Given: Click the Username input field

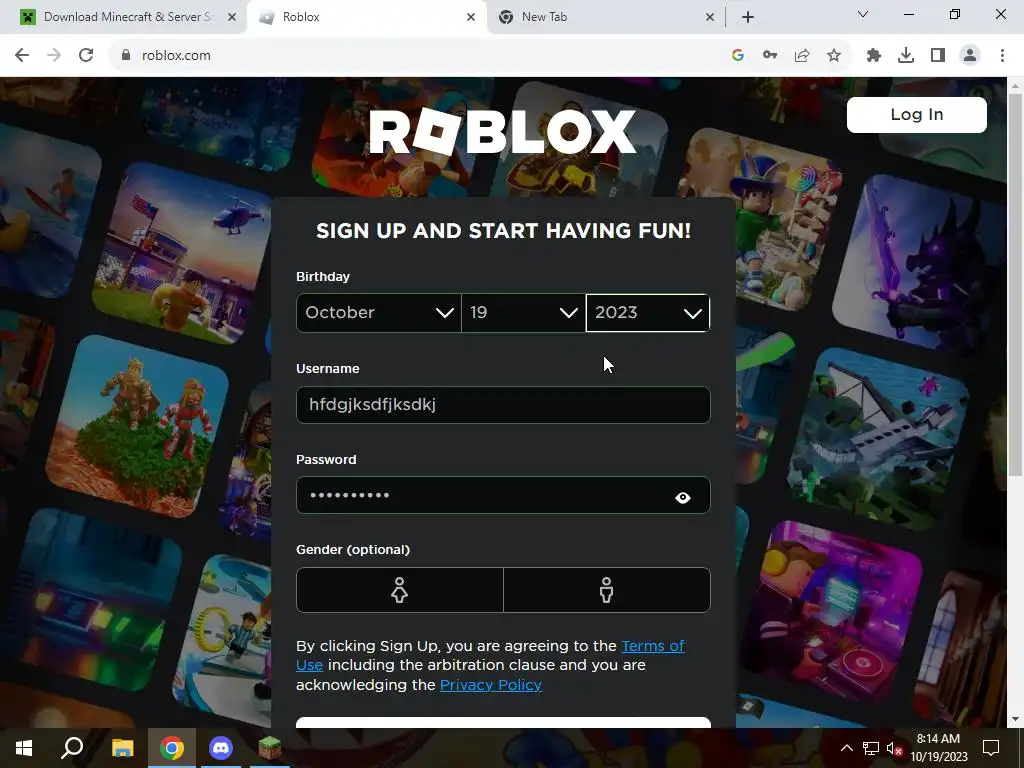Looking at the screenshot, I should 503,405.
